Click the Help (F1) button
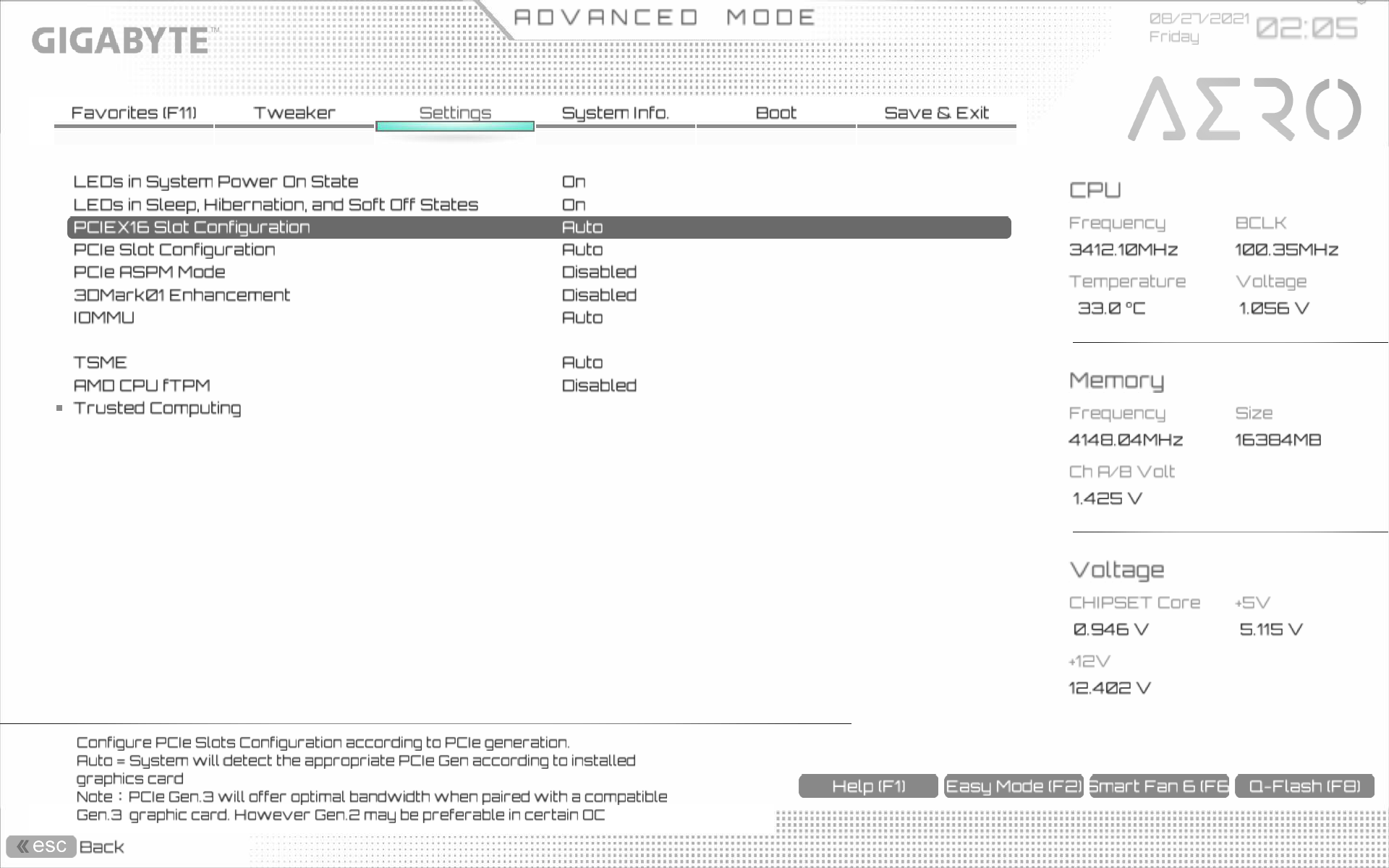The height and width of the screenshot is (868, 1389). coord(868,786)
